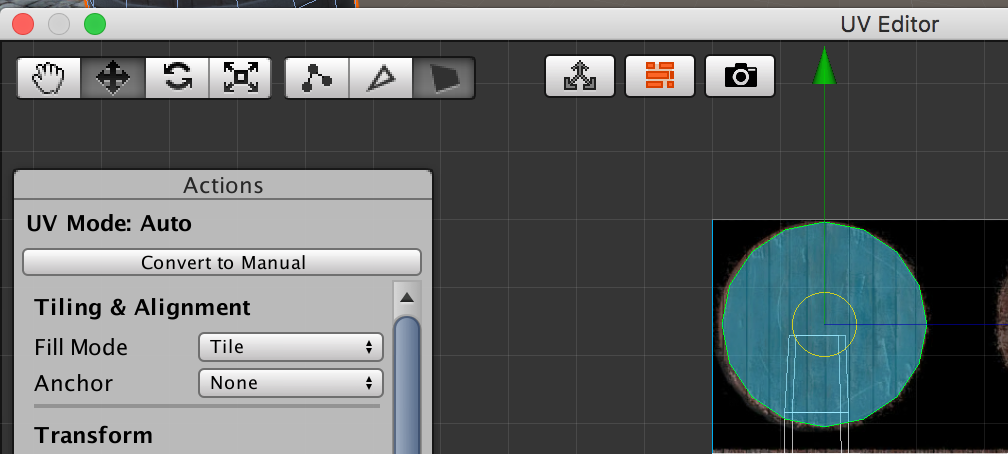Screen dimensions: 1008x454
Task: Click the Transform section heading
Action: [x=93, y=435]
